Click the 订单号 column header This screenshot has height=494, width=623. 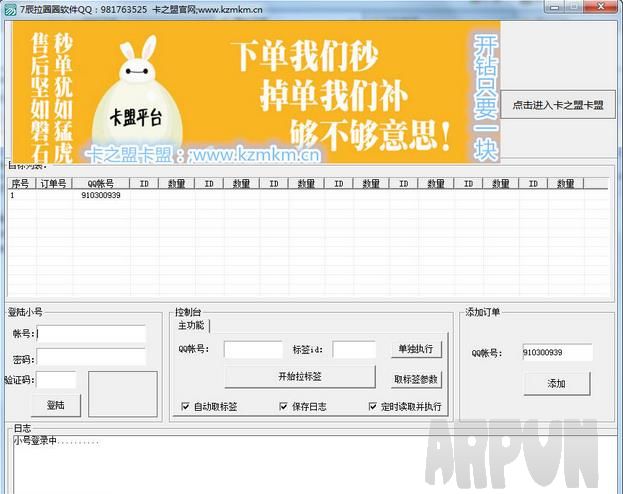54,184
